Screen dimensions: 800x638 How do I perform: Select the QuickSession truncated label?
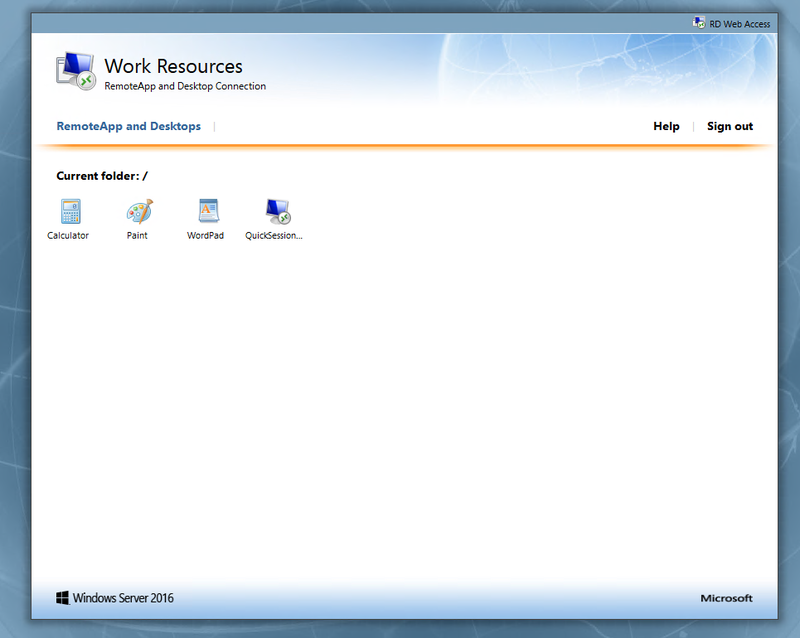click(274, 236)
